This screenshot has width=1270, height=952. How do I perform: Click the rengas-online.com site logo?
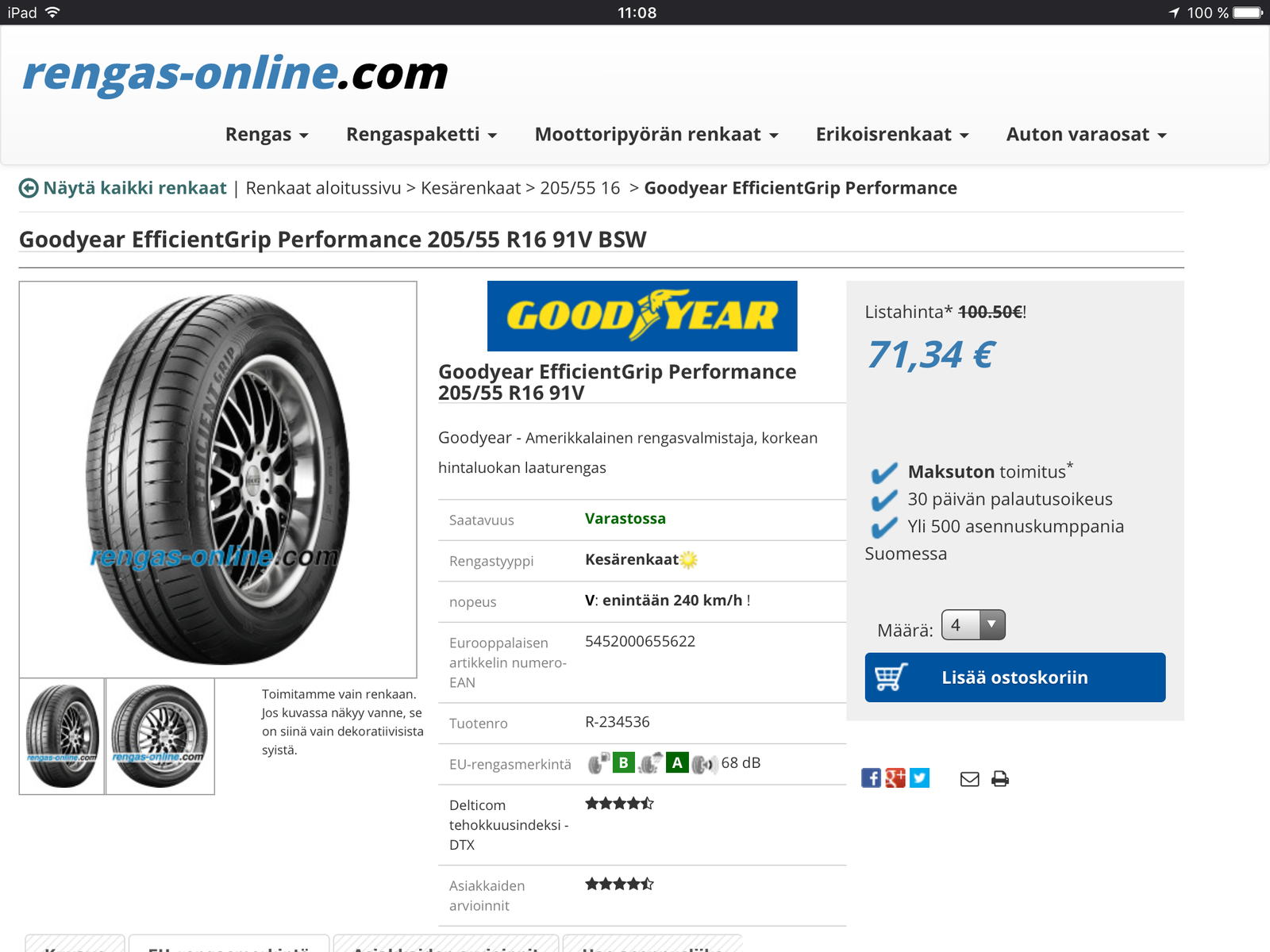point(235,74)
